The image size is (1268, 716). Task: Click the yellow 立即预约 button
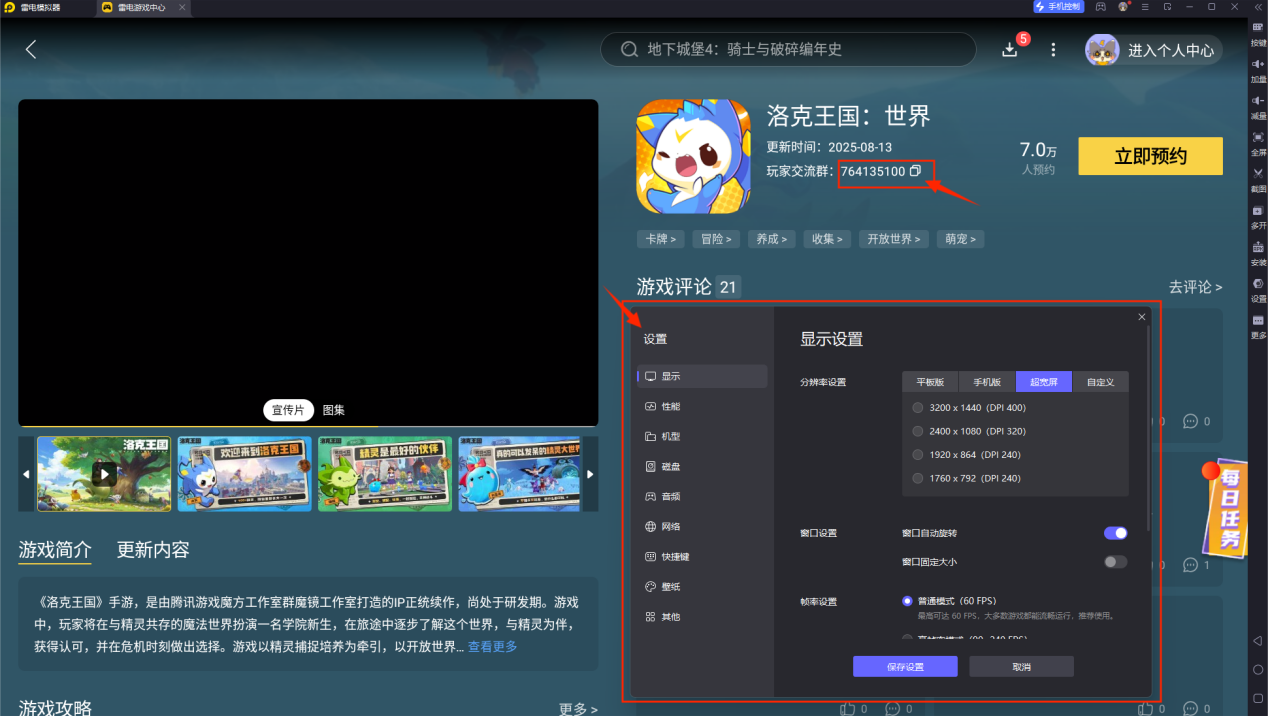click(x=1150, y=156)
